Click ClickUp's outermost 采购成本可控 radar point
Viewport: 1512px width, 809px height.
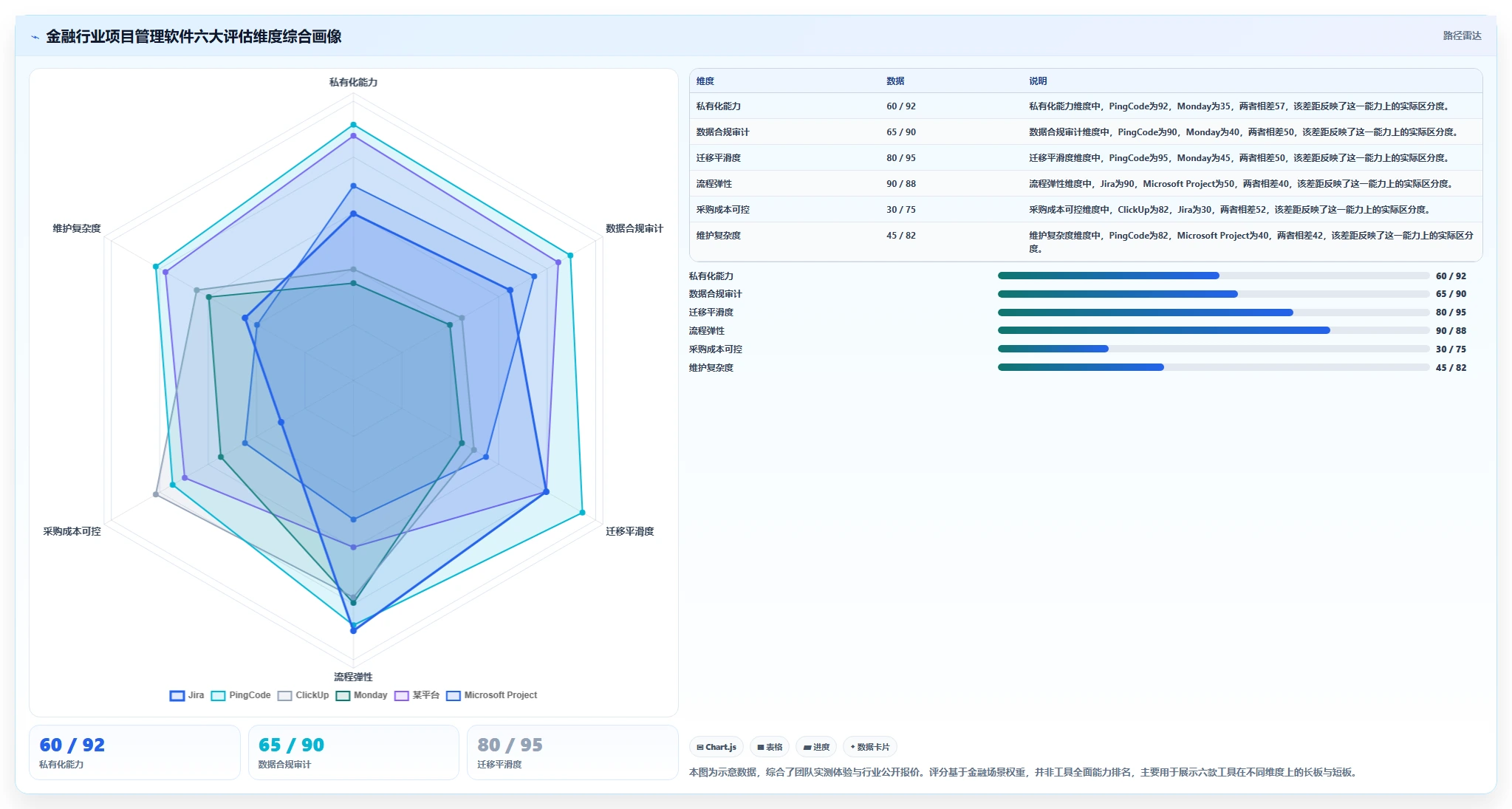pos(155,494)
